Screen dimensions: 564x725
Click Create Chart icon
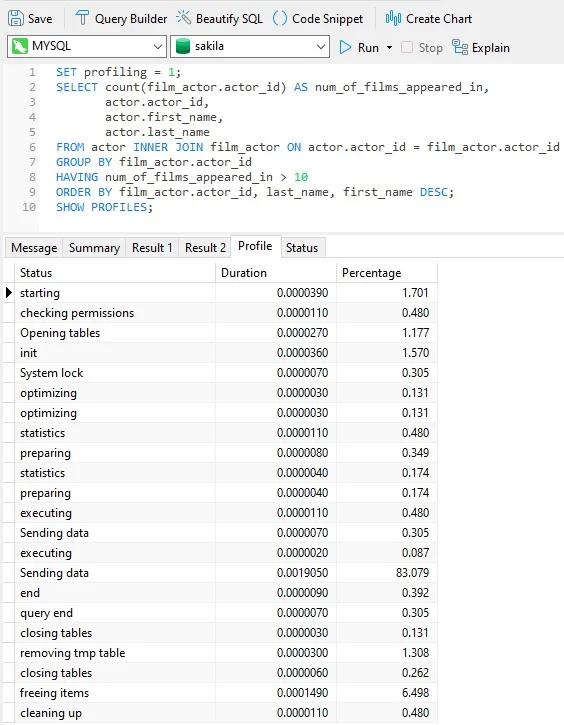tap(393, 18)
